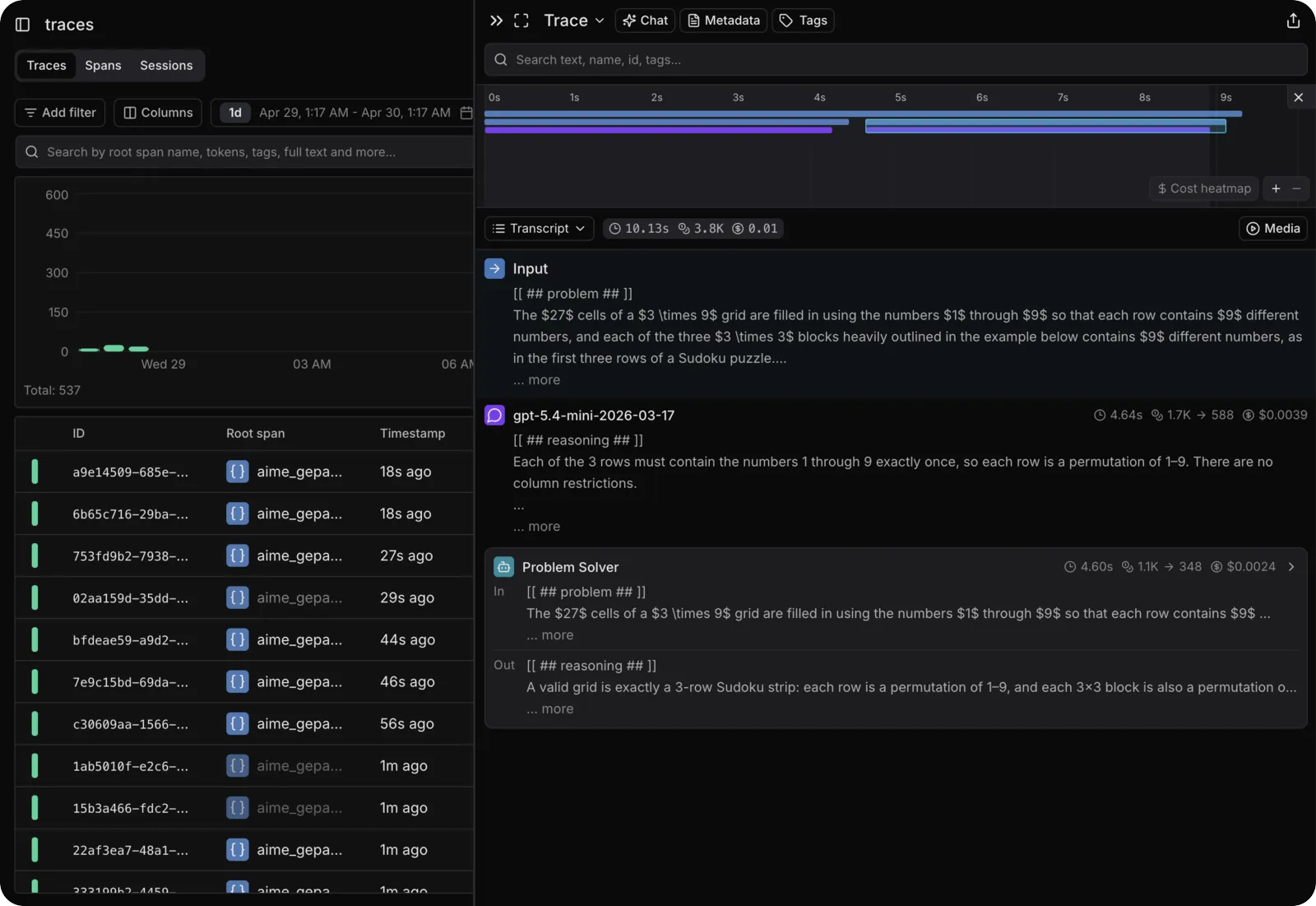1316x906 pixels.
Task: Click span icon for trace 7e9c15bd-69da
Action: point(237,681)
